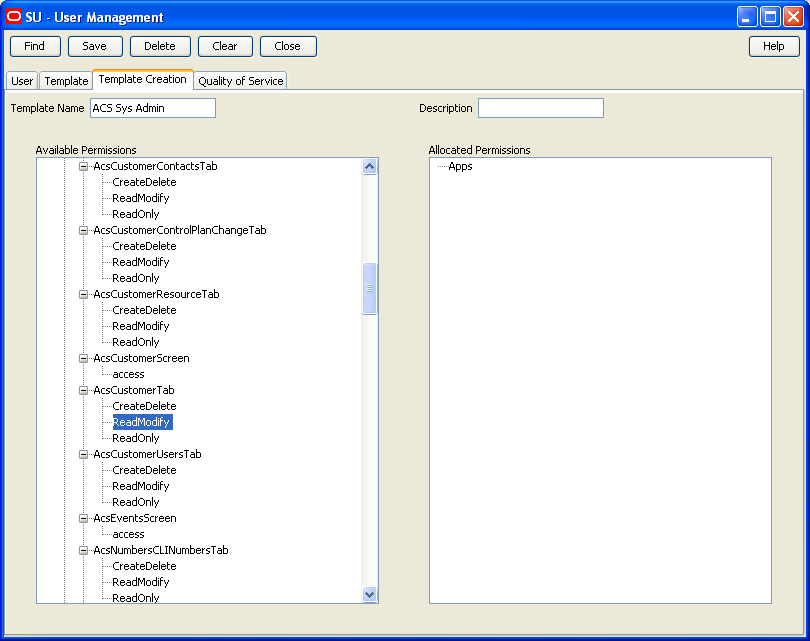Collapse the AcsCustomerScreen node
This screenshot has height=641, width=810.
click(82, 358)
